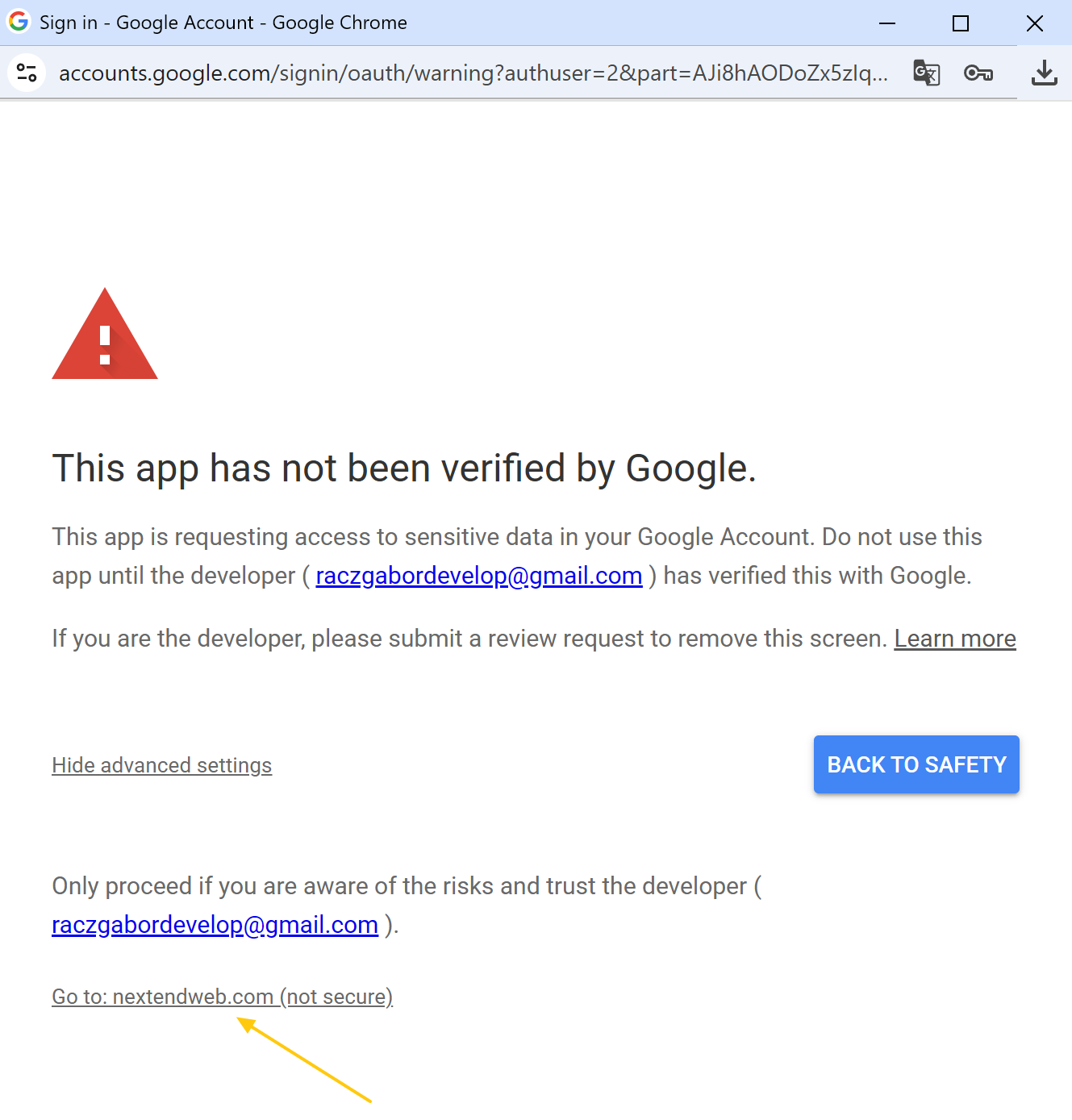Image resolution: width=1072 pixels, height=1120 pixels.
Task: Open the saved passwords key icon
Action: [x=978, y=73]
